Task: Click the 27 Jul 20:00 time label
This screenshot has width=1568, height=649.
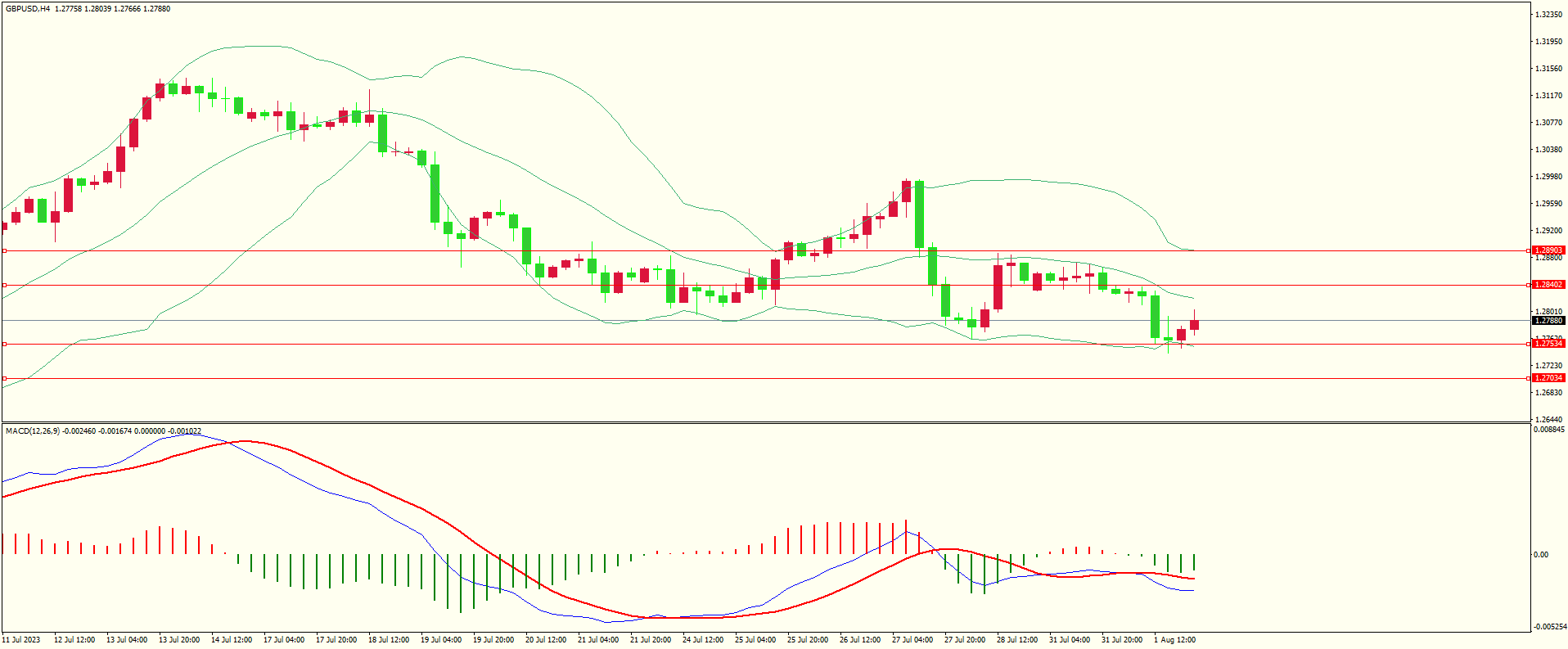Action: (x=965, y=640)
